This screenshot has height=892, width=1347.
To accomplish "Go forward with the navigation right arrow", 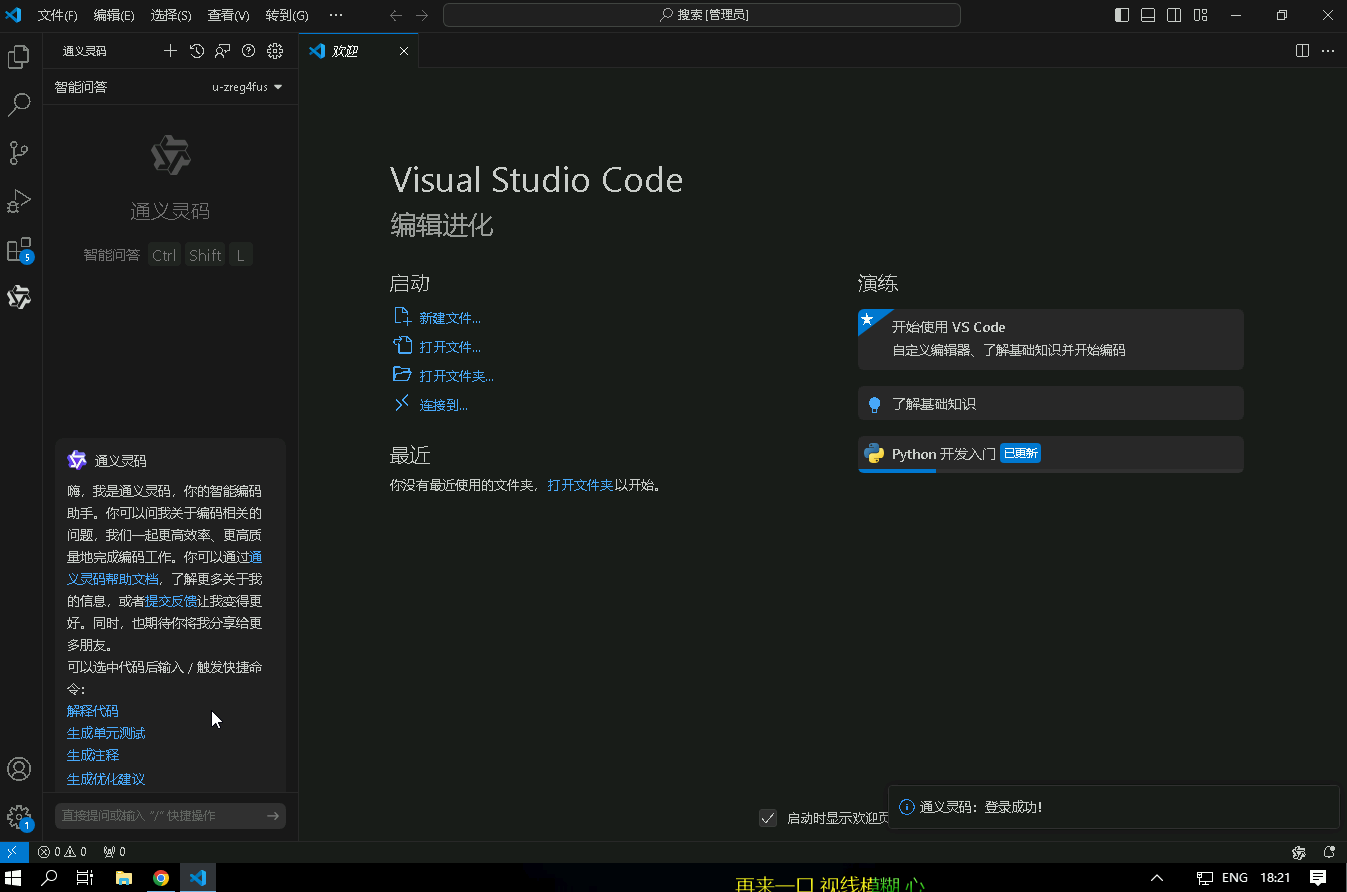I will click(x=422, y=15).
